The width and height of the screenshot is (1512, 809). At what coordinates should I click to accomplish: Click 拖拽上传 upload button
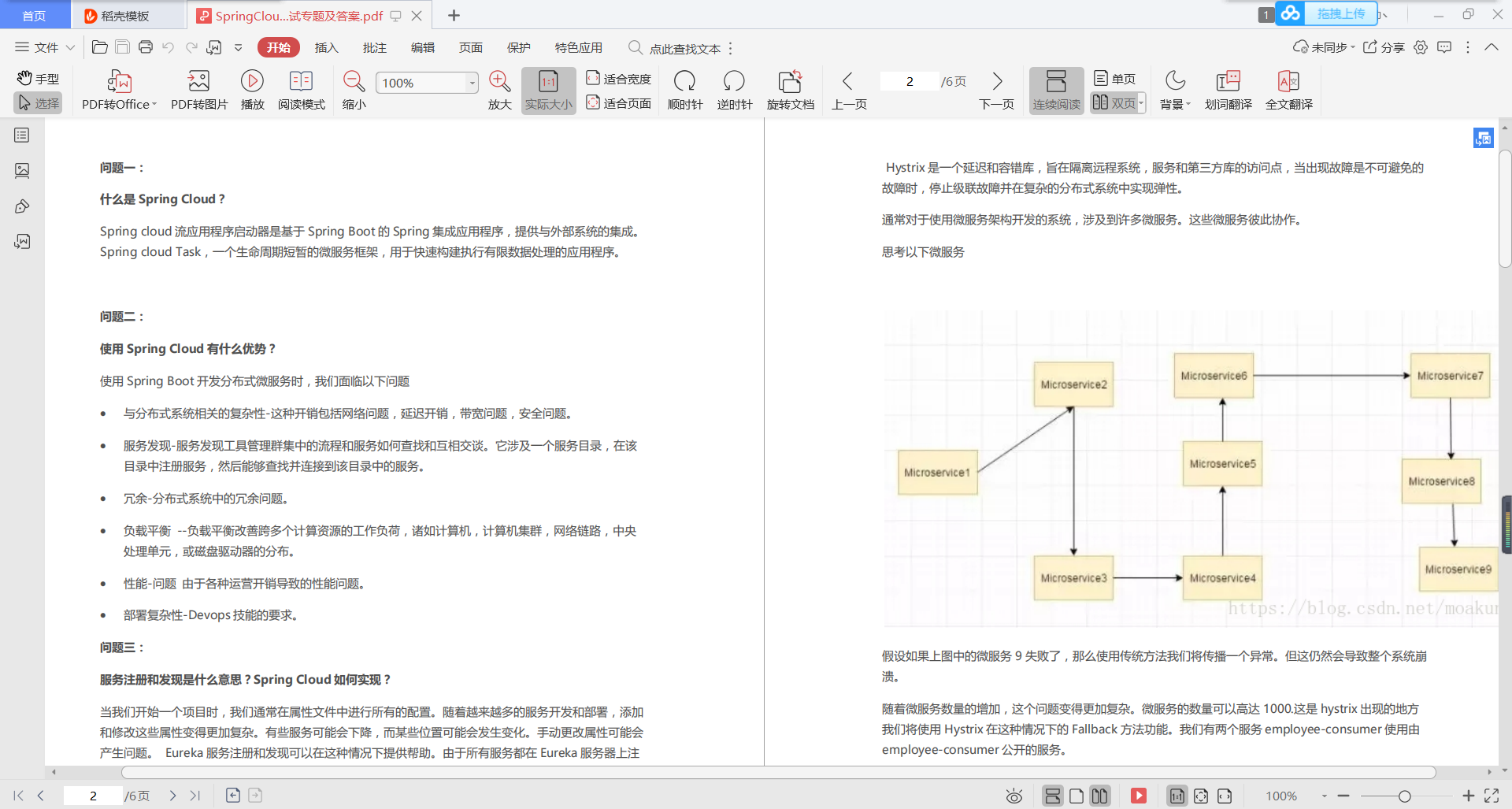(1327, 13)
